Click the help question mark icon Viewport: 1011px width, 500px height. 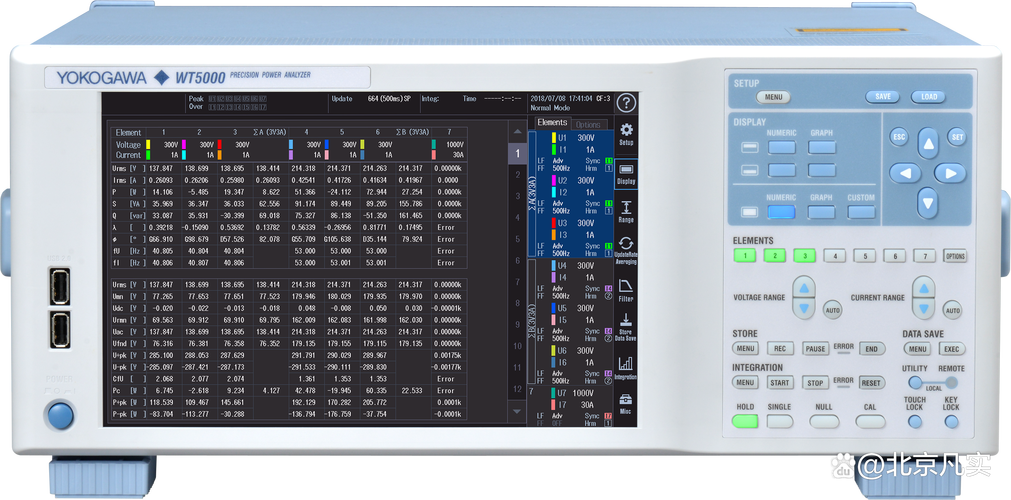point(626,103)
